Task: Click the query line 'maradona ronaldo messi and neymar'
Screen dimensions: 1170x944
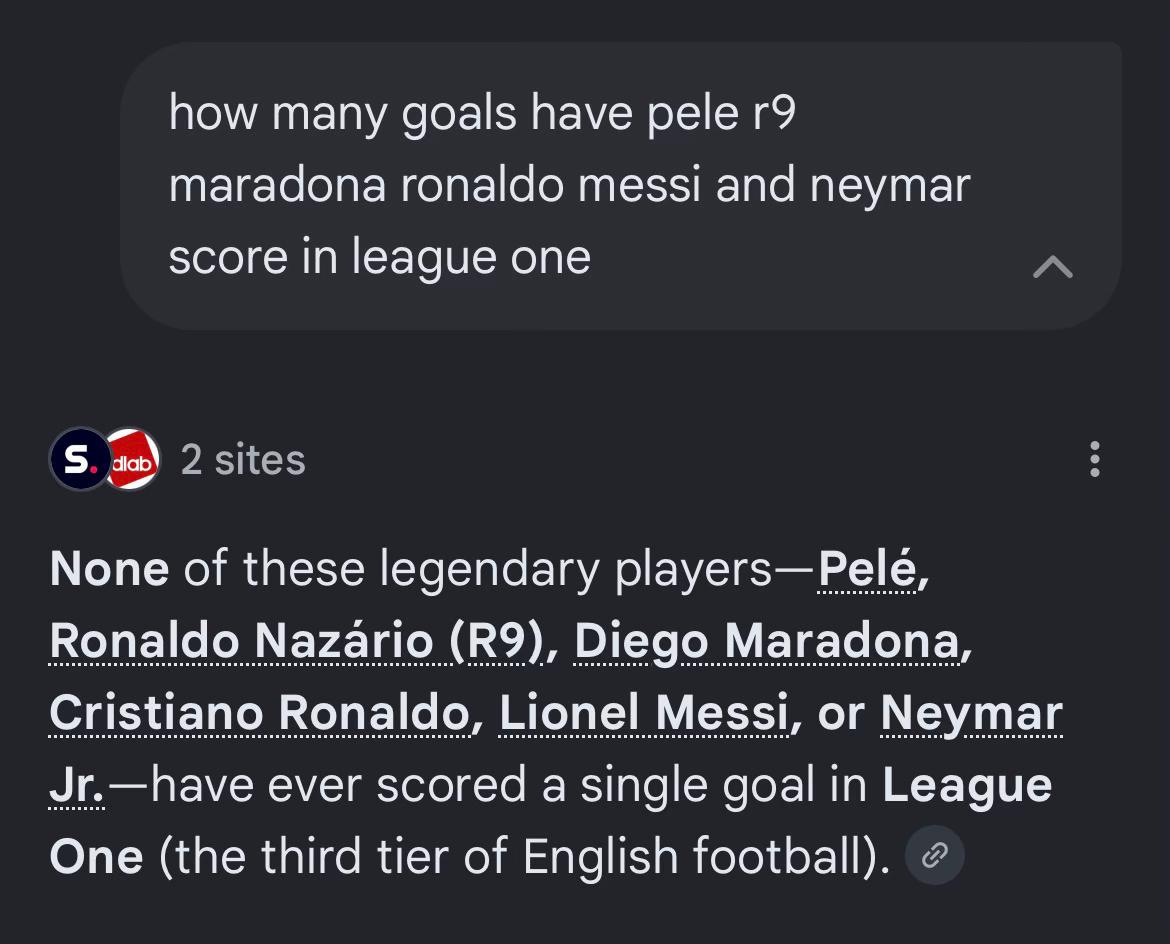Action: 569,185
